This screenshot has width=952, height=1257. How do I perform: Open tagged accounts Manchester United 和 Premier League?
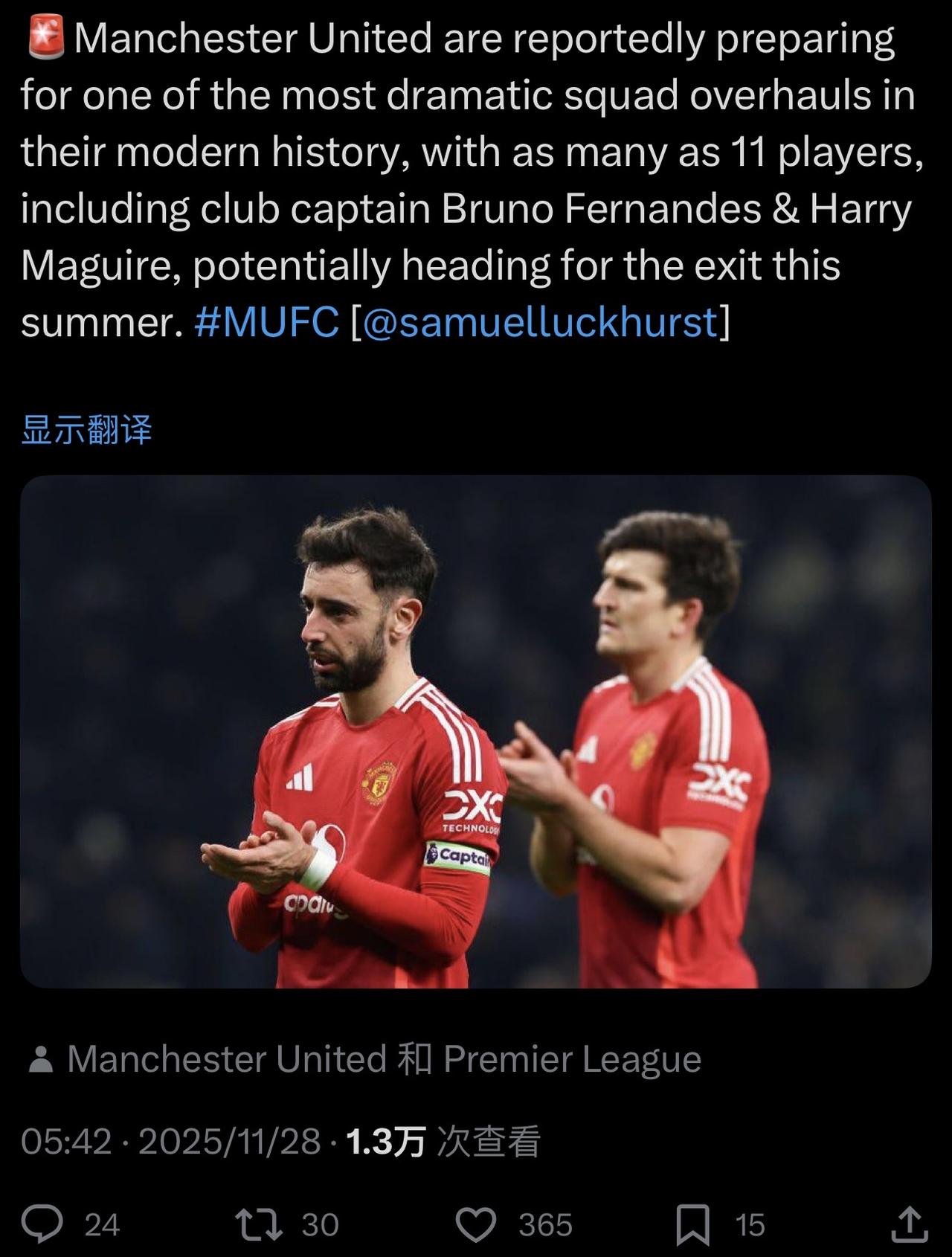click(384, 1059)
